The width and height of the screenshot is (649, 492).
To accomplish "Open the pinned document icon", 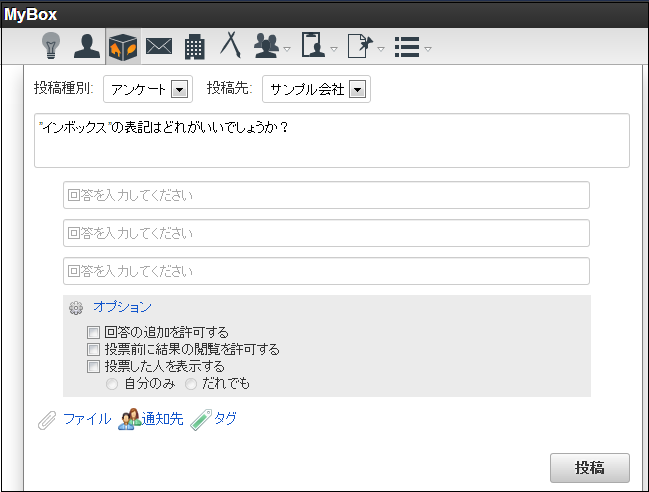I will coord(360,46).
